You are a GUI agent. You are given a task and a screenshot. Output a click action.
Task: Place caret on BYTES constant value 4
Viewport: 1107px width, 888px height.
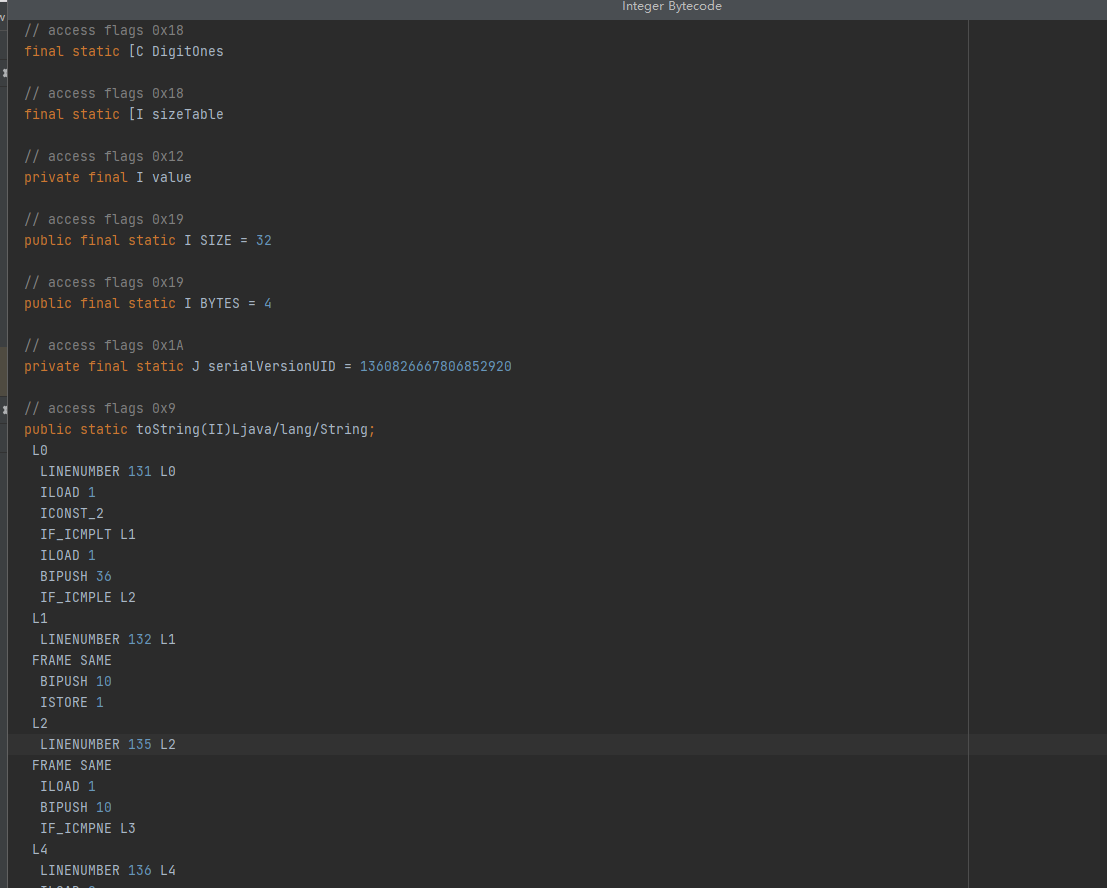[268, 304]
